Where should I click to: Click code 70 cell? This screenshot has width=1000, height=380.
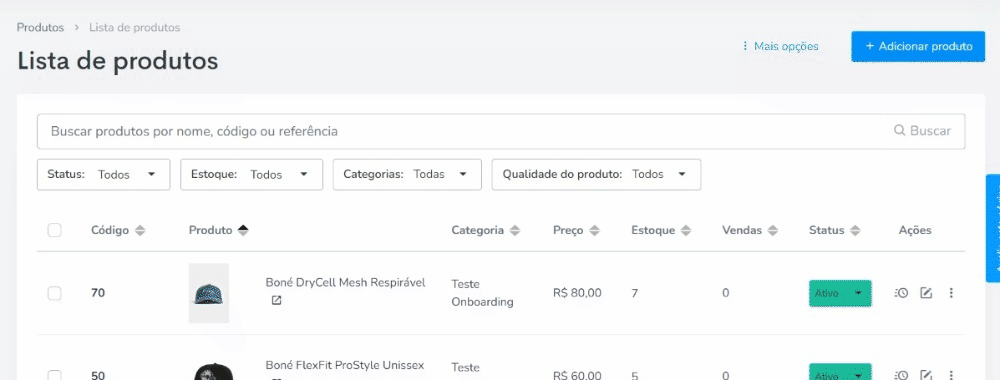98,293
